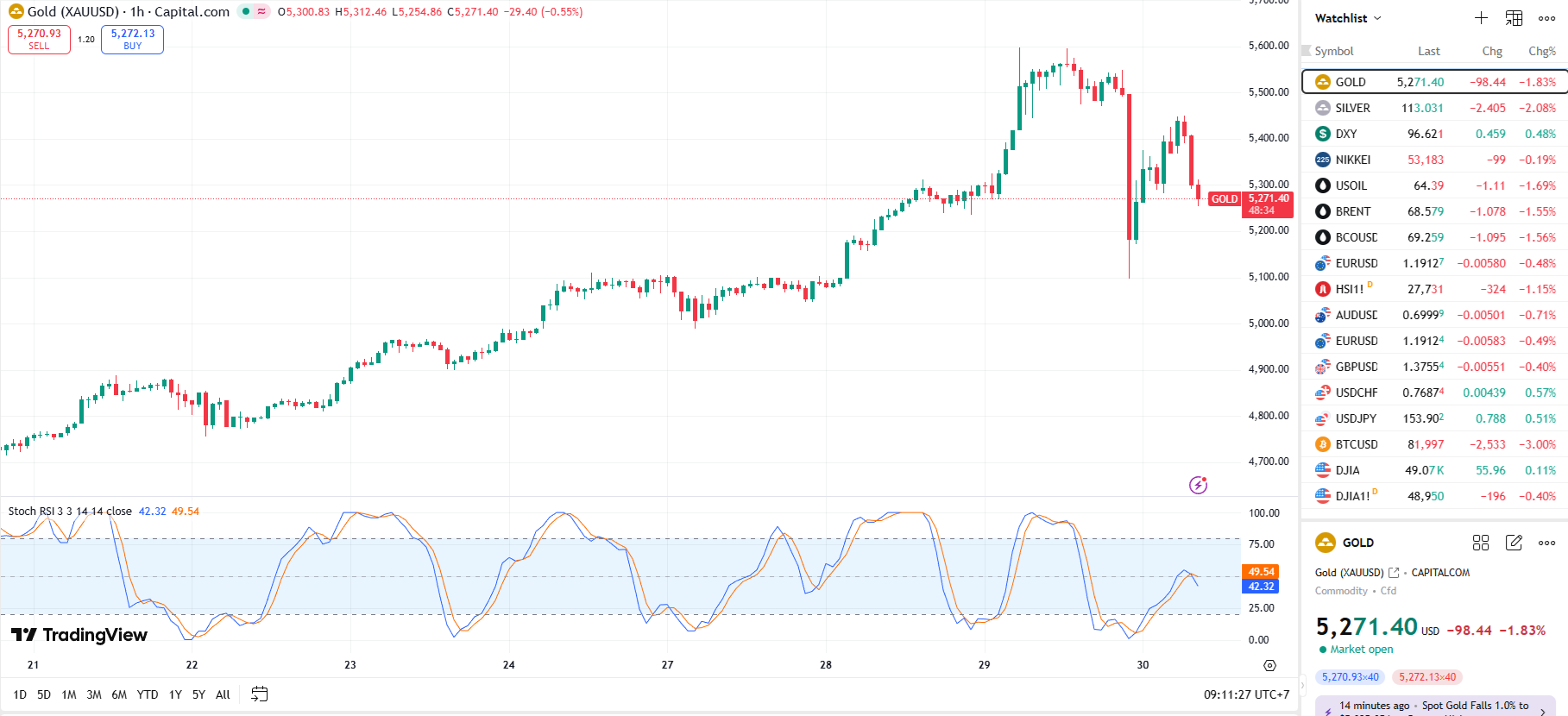Open chart settings gear icon on time axis
This screenshot has height=716, width=1568.
coord(1269,665)
